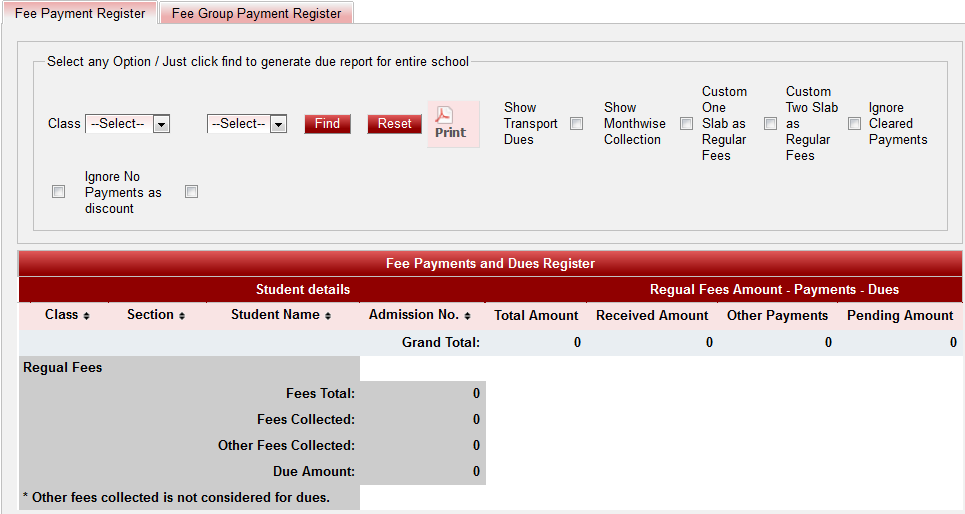
Task: Click the Total Amount column header
Action: coord(536,316)
